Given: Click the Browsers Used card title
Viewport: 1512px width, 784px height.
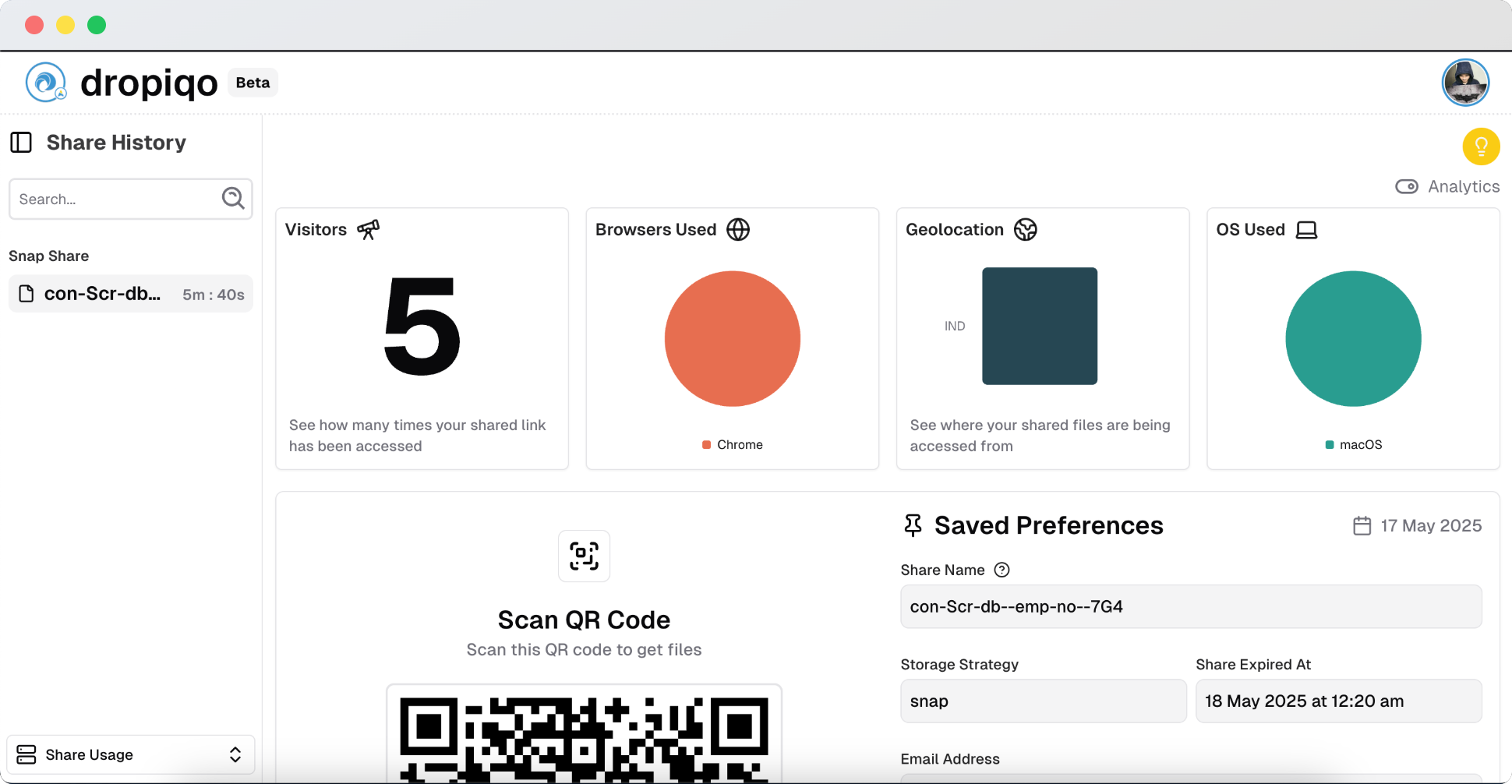Looking at the screenshot, I should point(655,230).
